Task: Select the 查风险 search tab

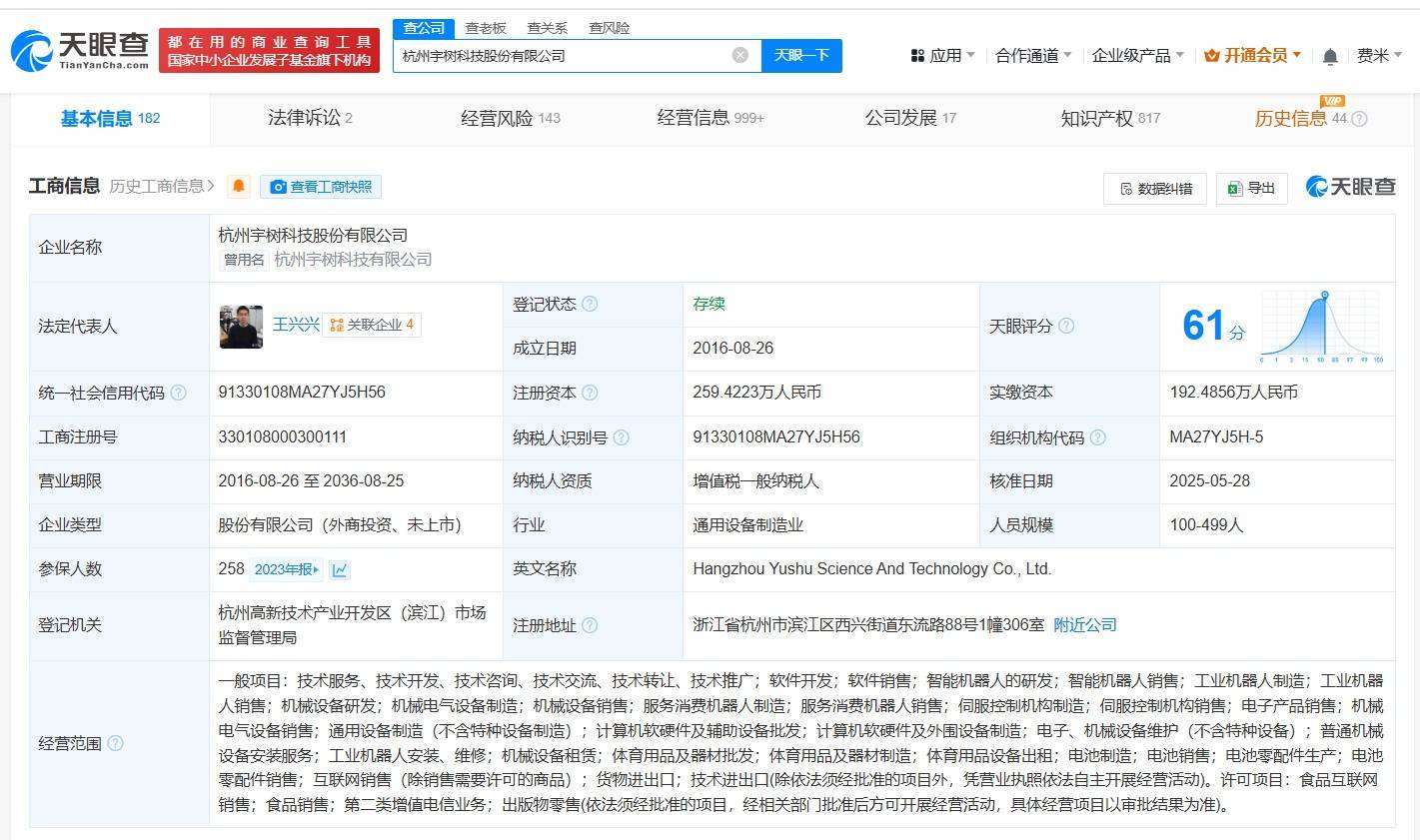Action: [609, 28]
